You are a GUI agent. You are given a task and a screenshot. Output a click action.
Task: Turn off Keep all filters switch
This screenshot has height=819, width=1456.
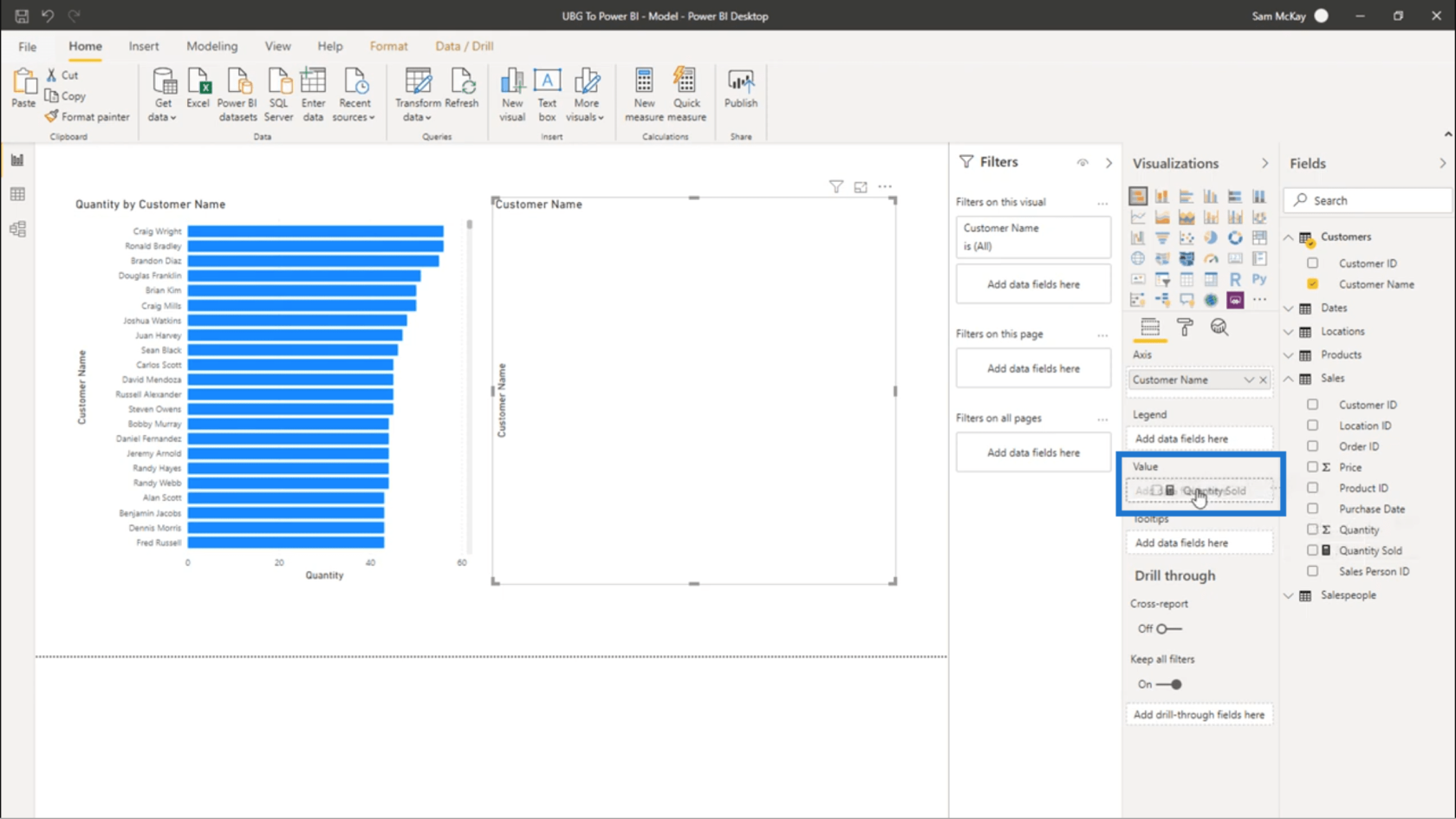(1168, 684)
